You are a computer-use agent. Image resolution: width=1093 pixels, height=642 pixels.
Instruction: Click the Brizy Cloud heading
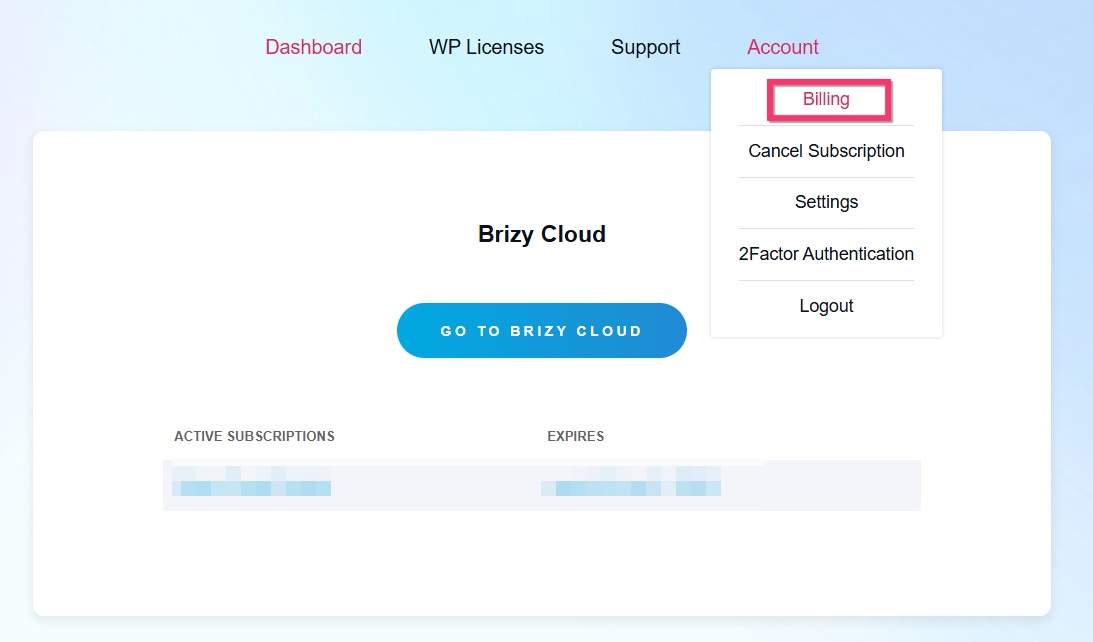pos(542,234)
